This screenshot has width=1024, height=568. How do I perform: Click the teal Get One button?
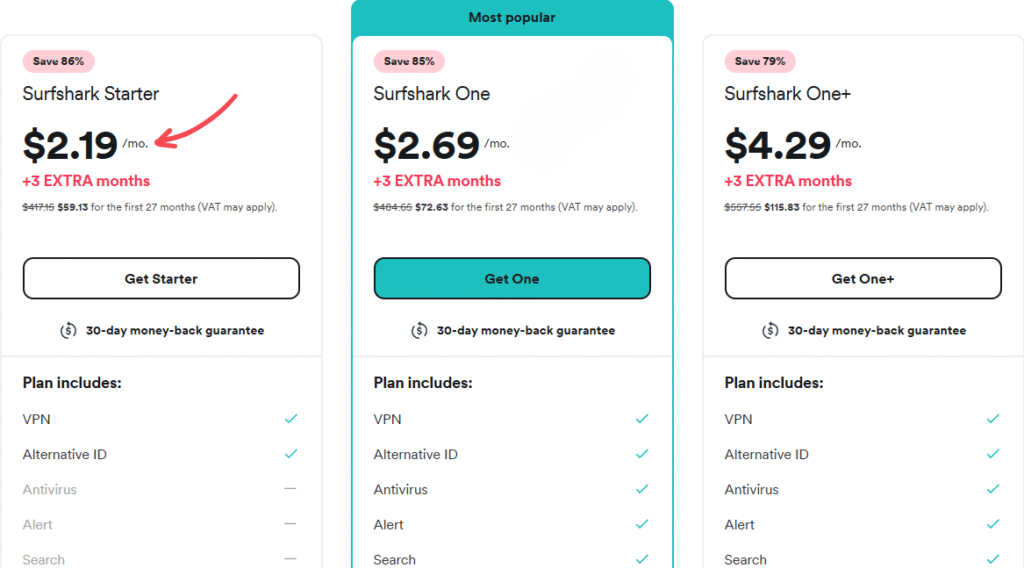pos(512,279)
